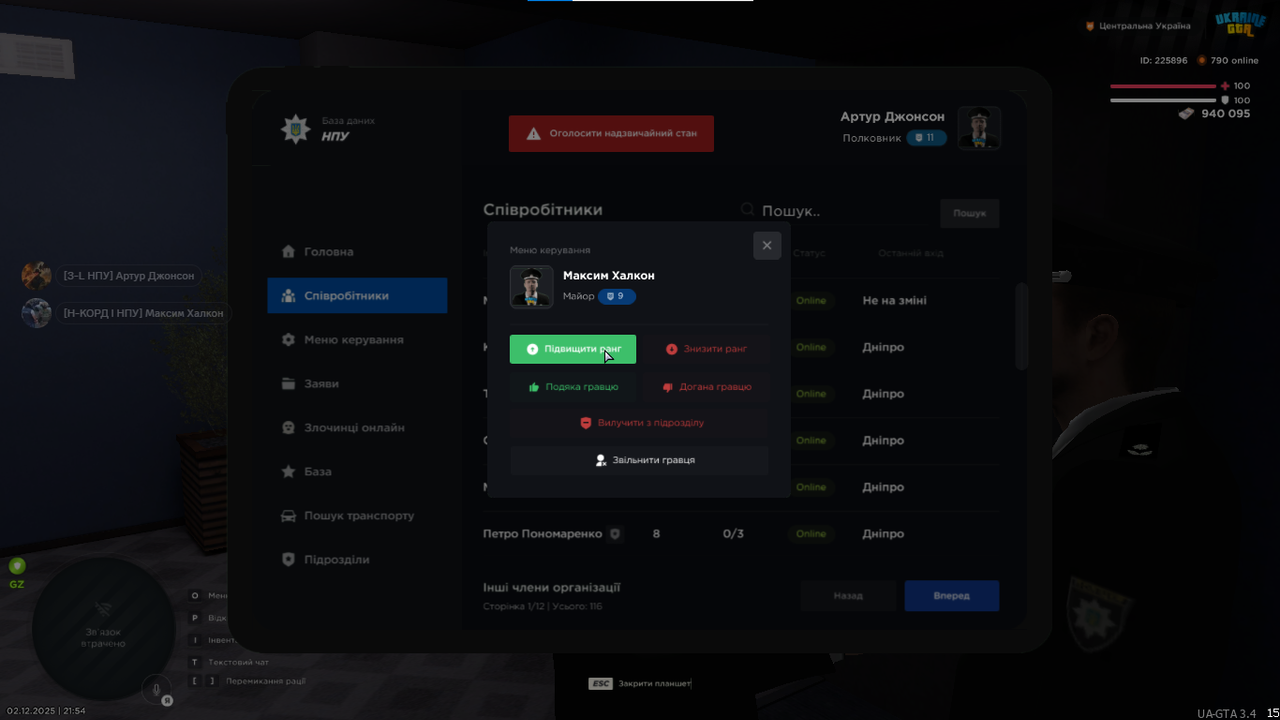Click the shield icon for Підрозділи

(289, 560)
